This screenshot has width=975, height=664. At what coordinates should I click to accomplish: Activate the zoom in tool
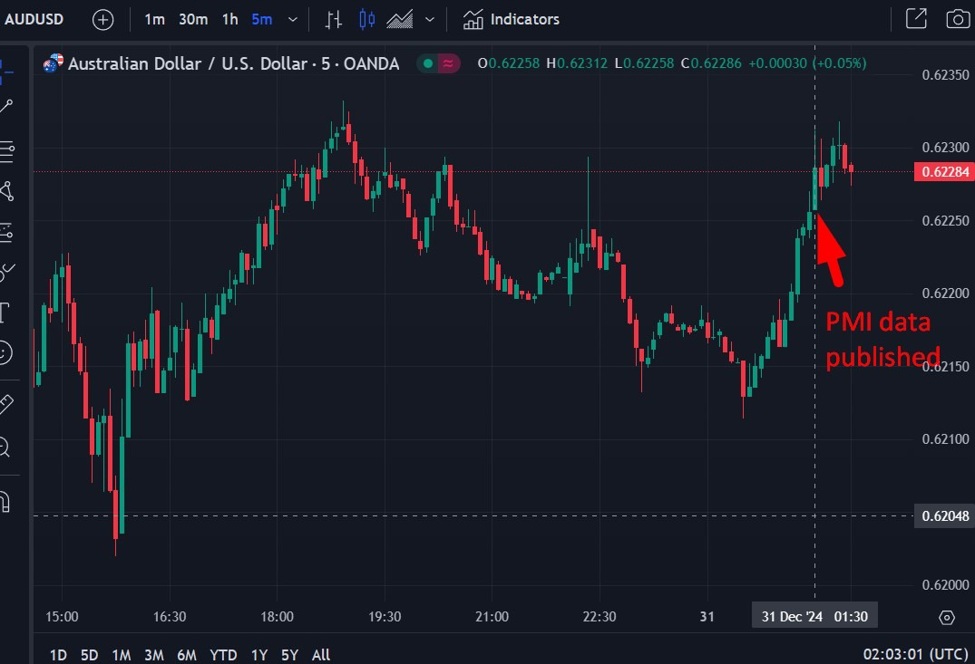[5, 447]
